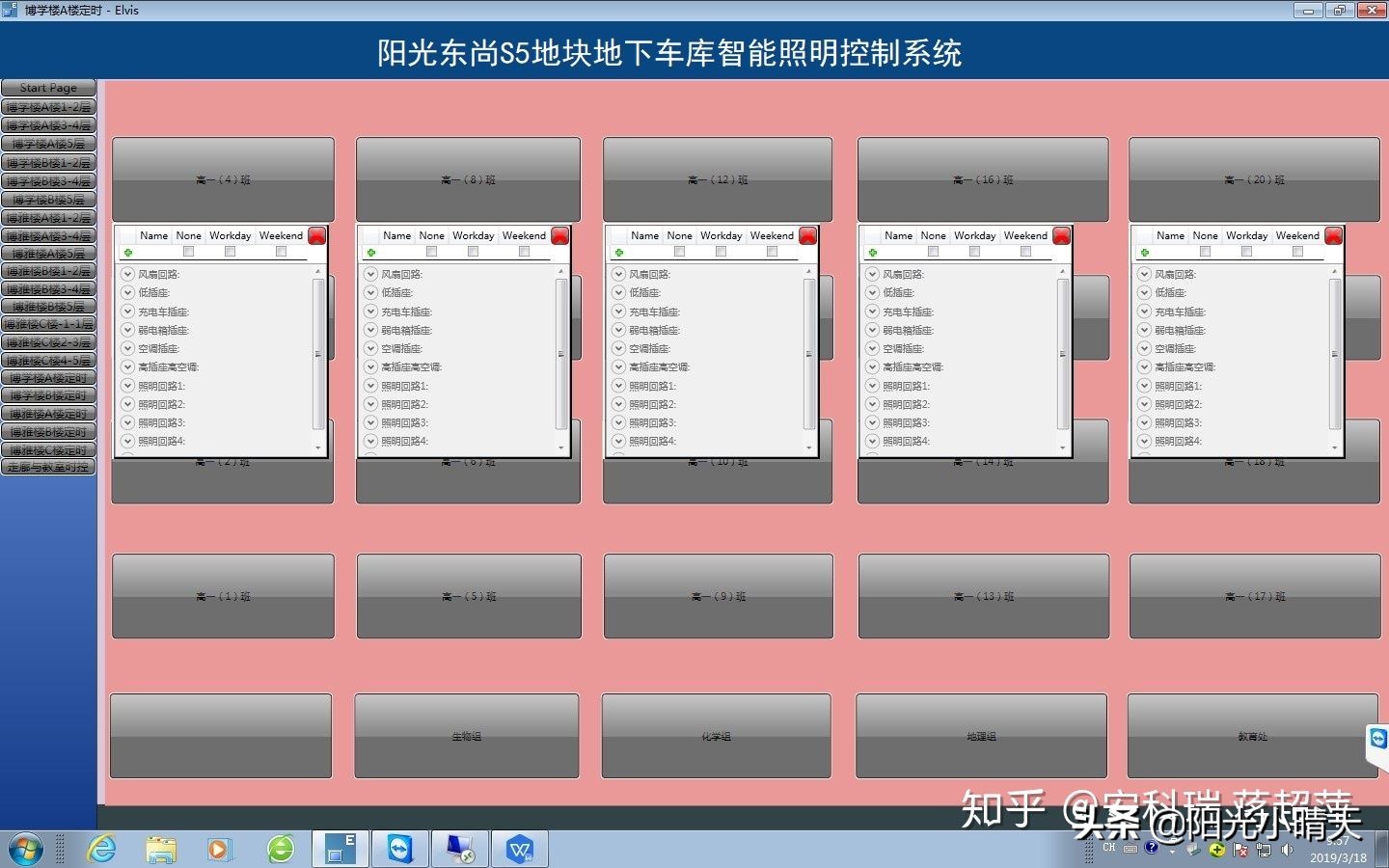
Task: Expand 空调插座 in the 高一（20）班 panel
Action: 1144,348
